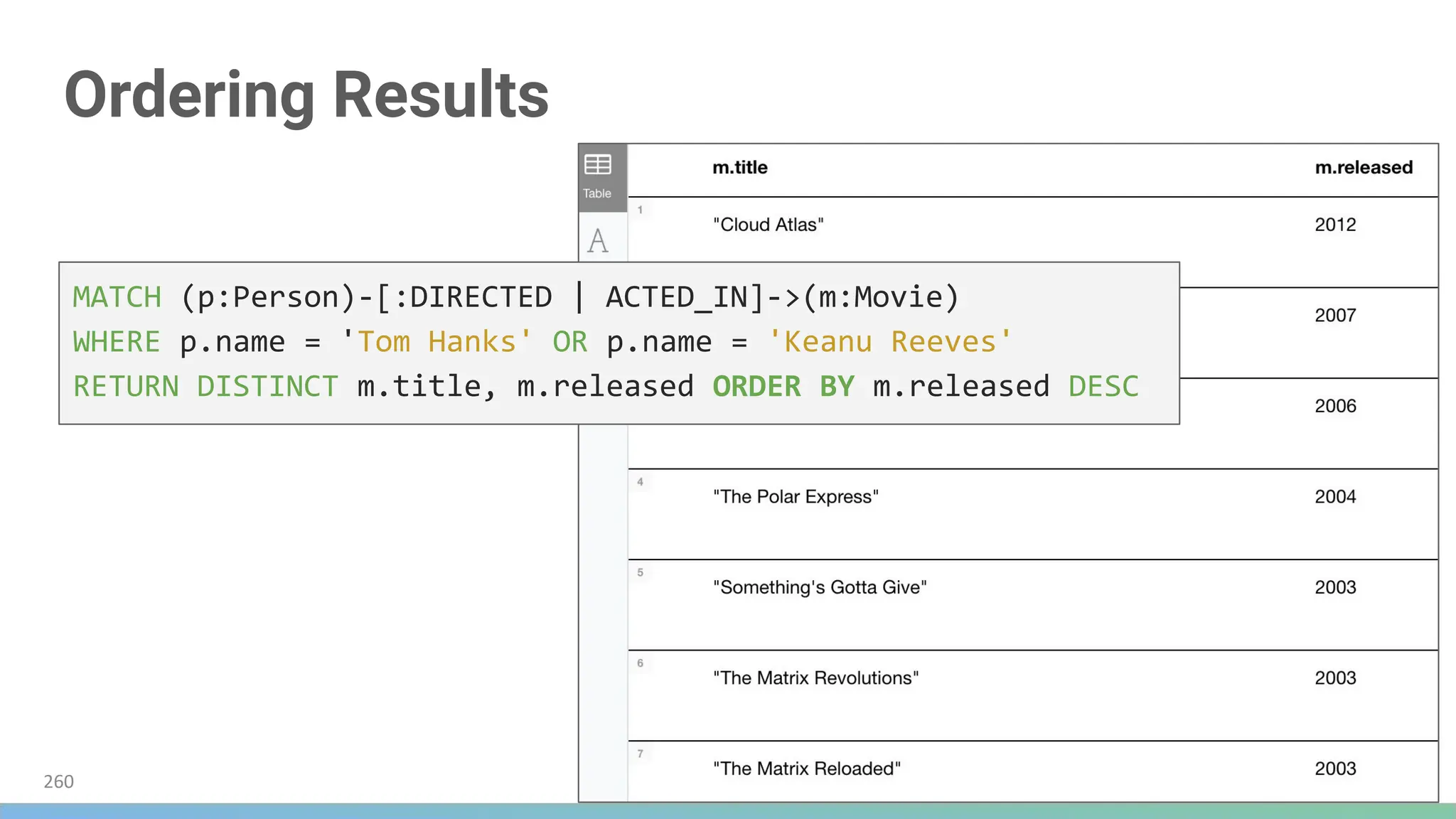Select the 2003 value for The Matrix Reloaded
Screen dimensions: 1456x819
click(x=1335, y=769)
